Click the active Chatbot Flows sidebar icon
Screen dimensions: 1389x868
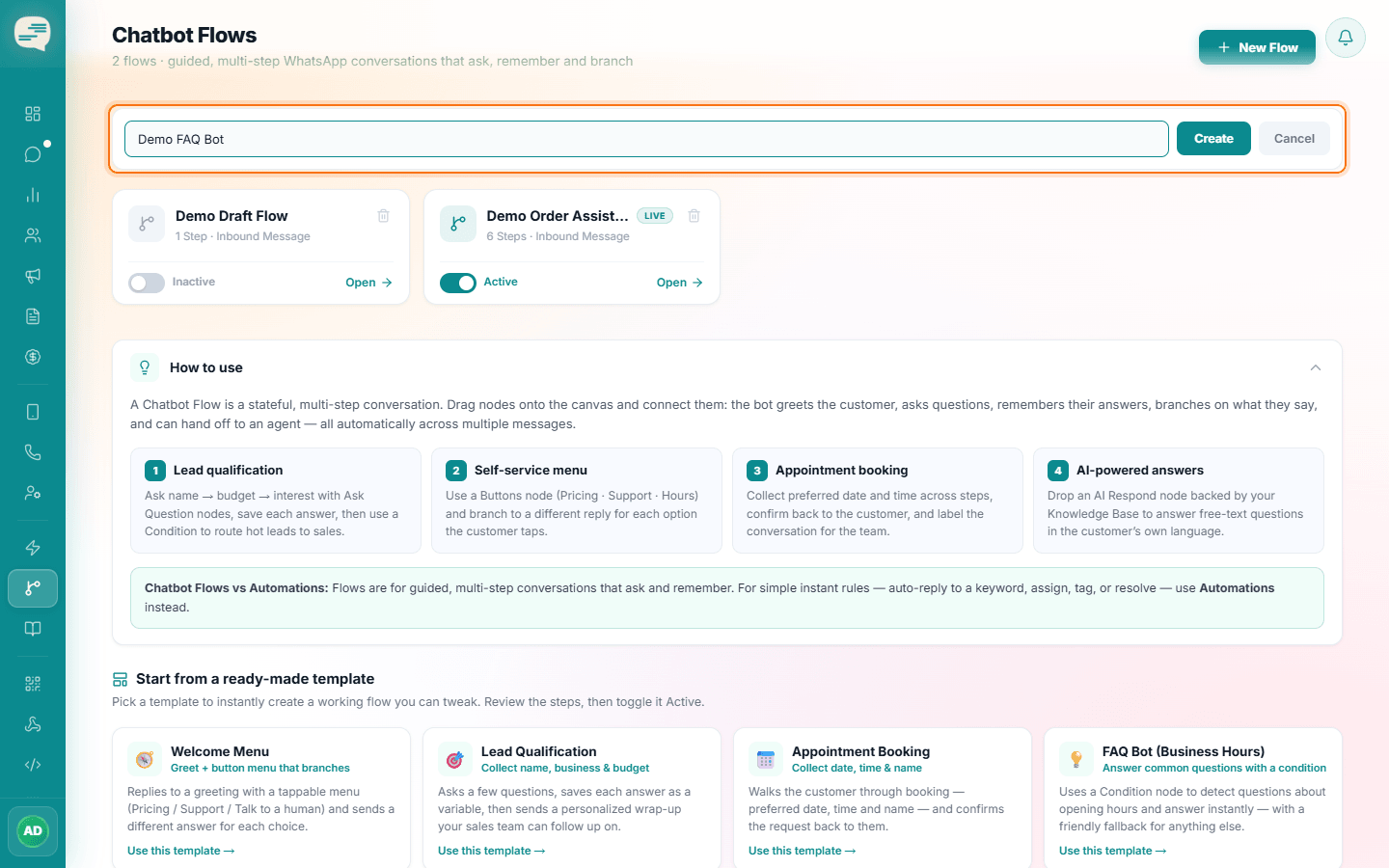pos(33,588)
